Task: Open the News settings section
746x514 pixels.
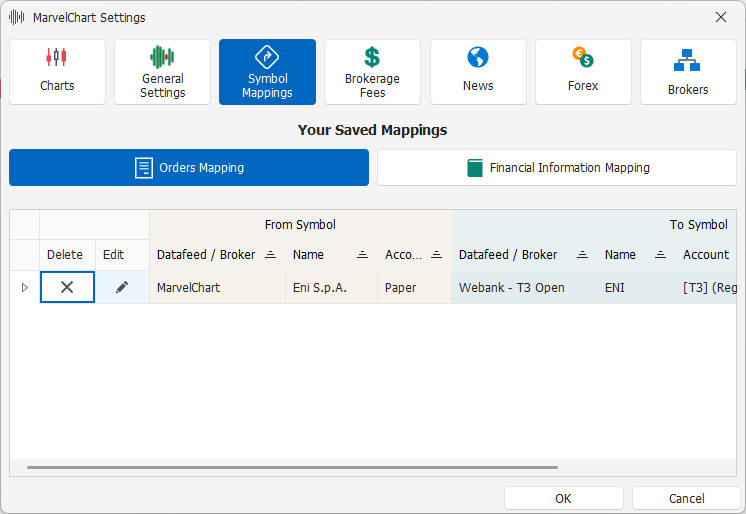Action: [478, 72]
